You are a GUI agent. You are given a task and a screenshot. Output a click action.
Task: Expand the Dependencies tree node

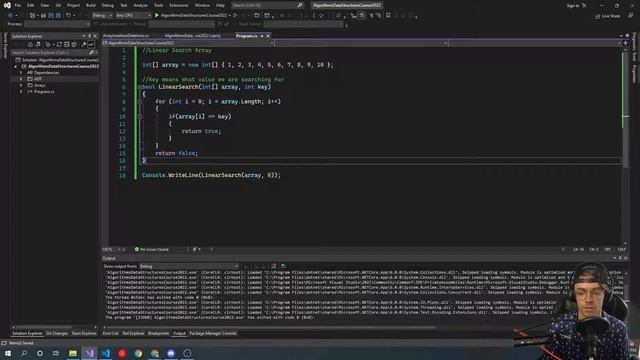pos(21,73)
